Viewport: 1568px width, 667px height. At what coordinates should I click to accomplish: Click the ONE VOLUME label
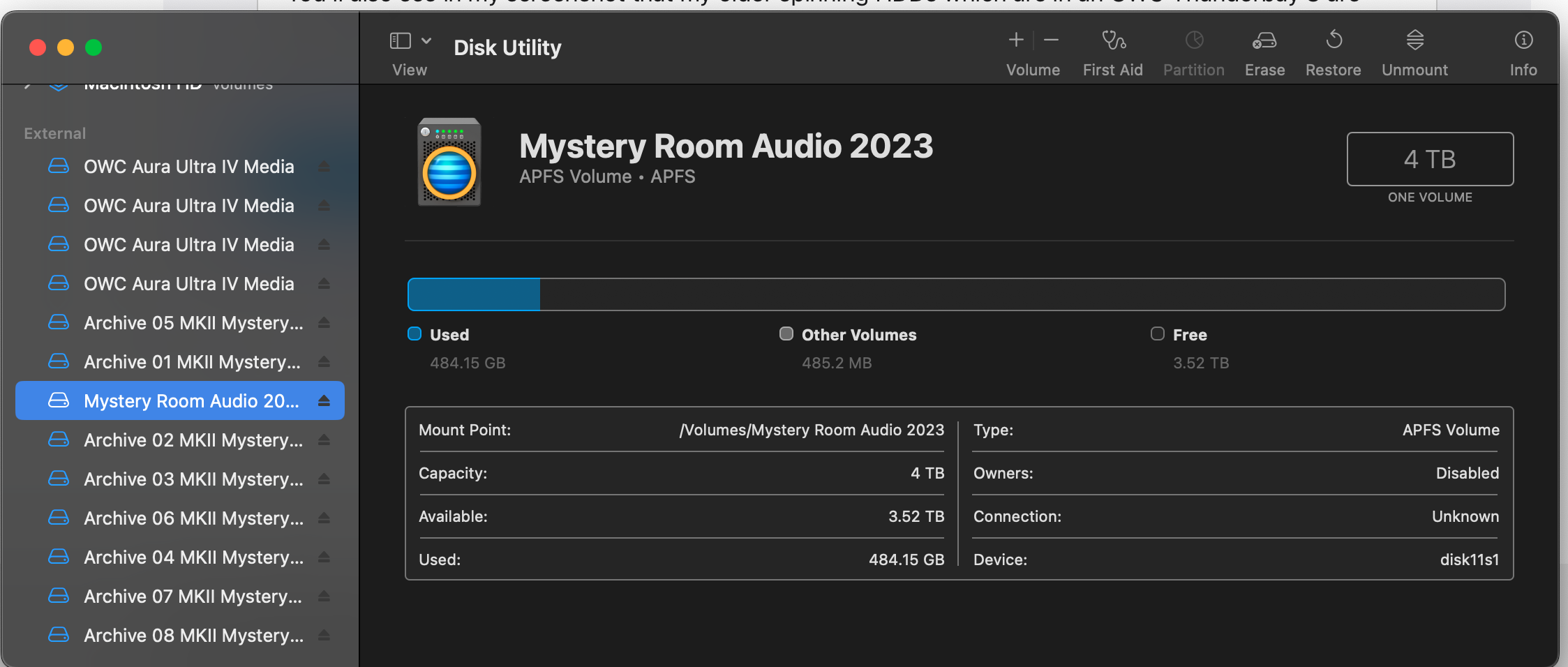1430,197
